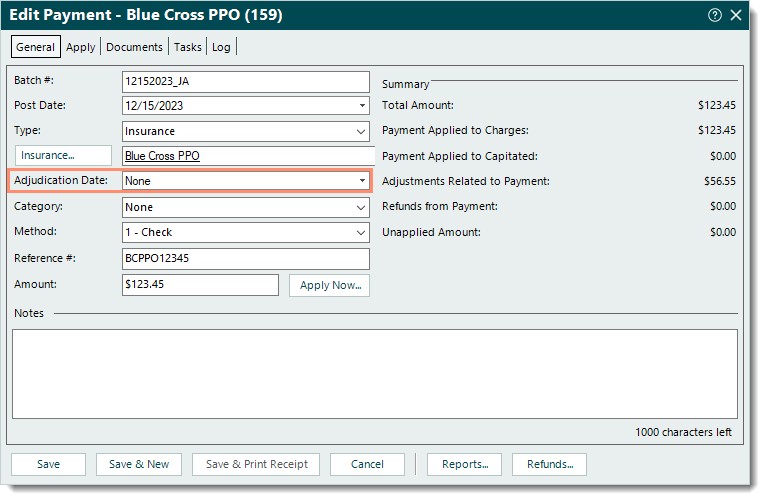Click the Cancel button

pos(367,464)
